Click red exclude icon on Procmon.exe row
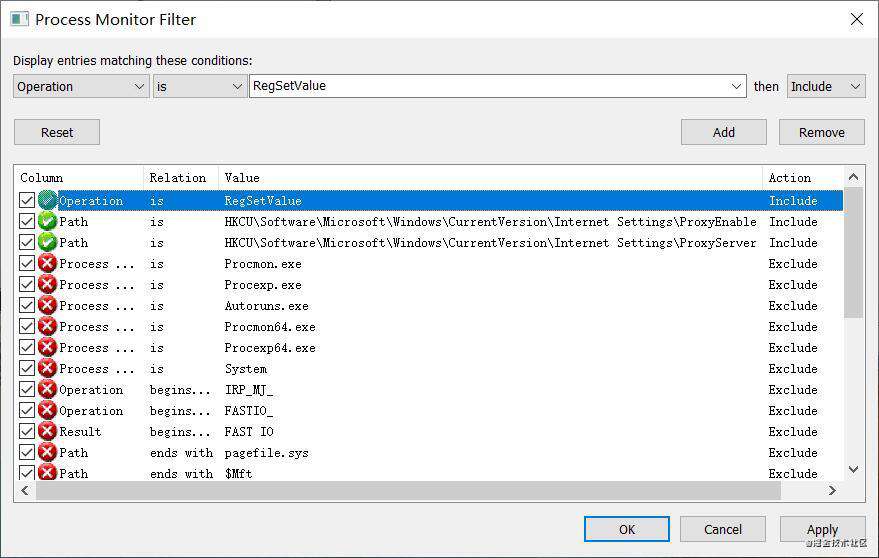This screenshot has width=879, height=558. point(48,264)
